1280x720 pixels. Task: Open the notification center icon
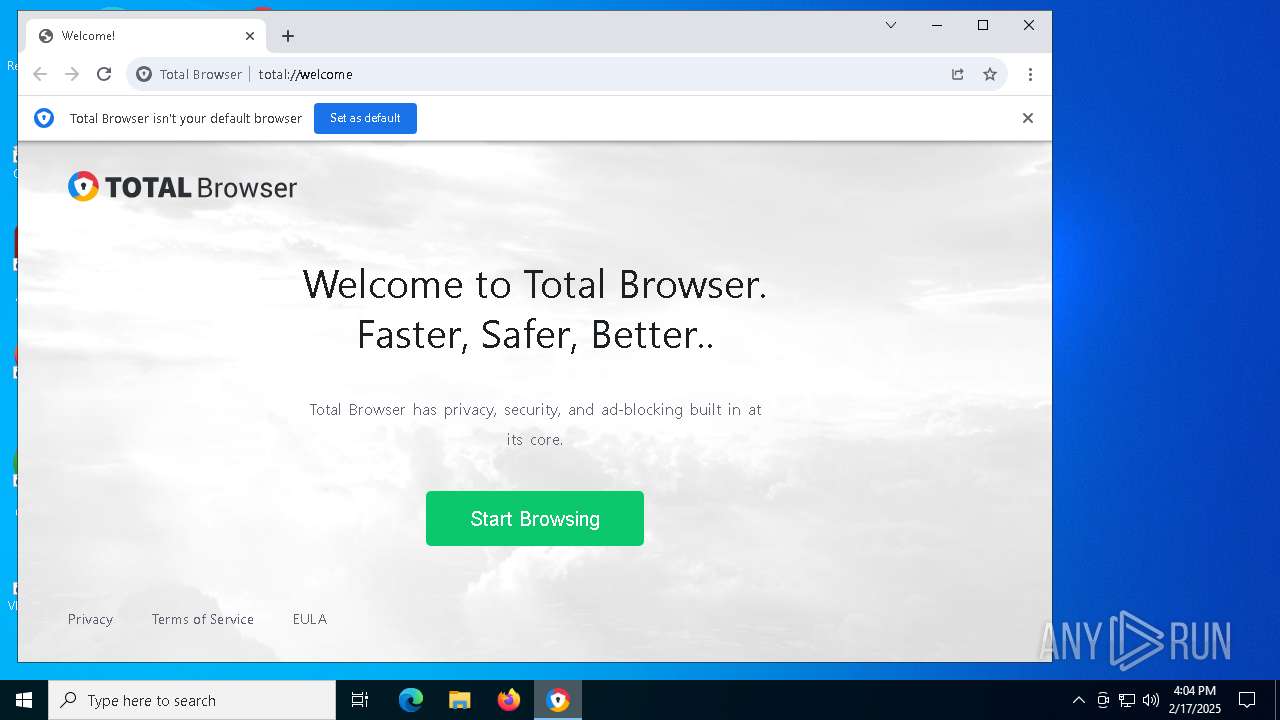click(1247, 700)
